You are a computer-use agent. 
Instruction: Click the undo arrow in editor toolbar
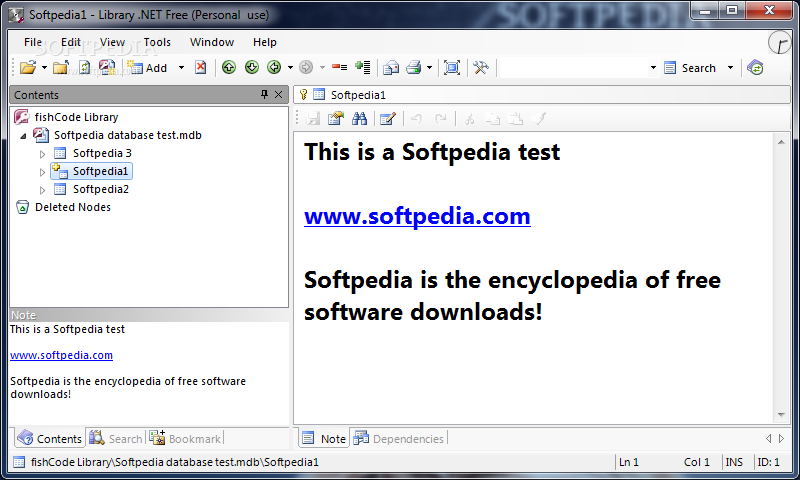click(416, 119)
